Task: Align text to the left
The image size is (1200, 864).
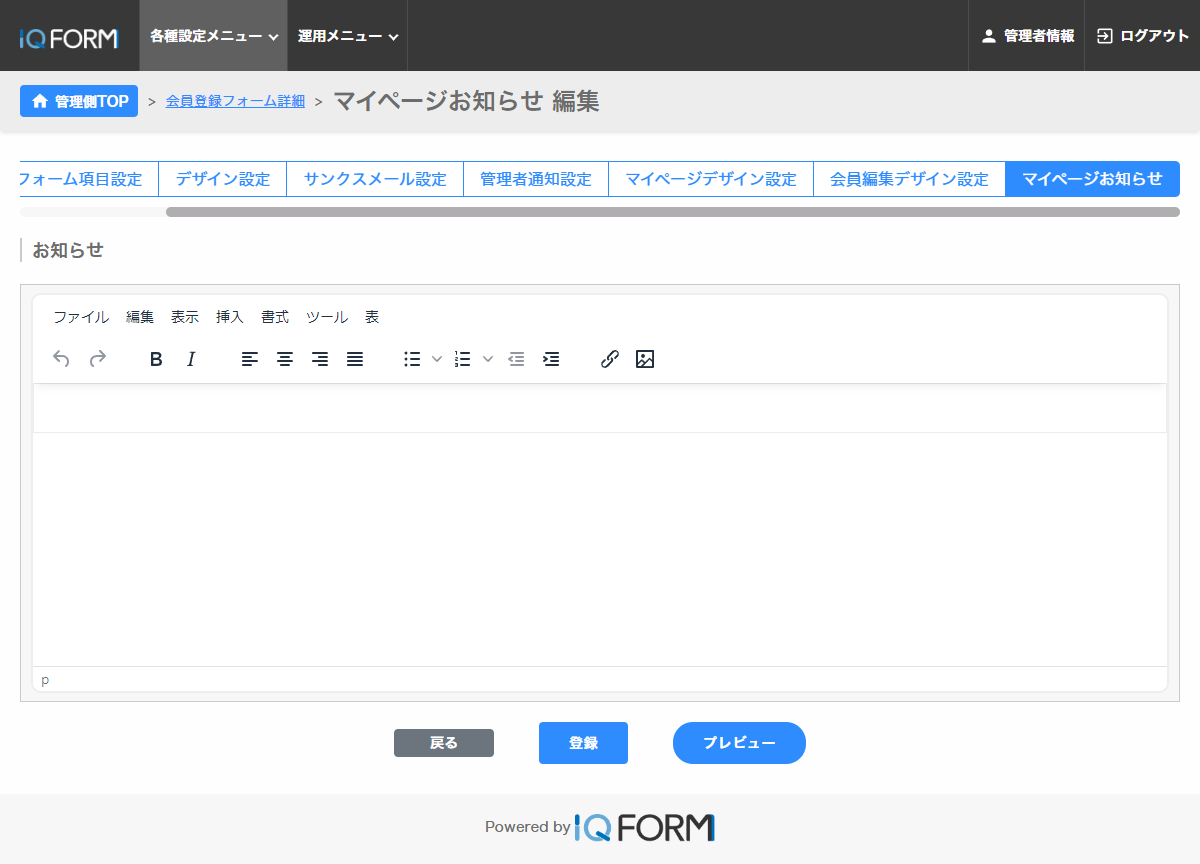Action: coord(250,359)
